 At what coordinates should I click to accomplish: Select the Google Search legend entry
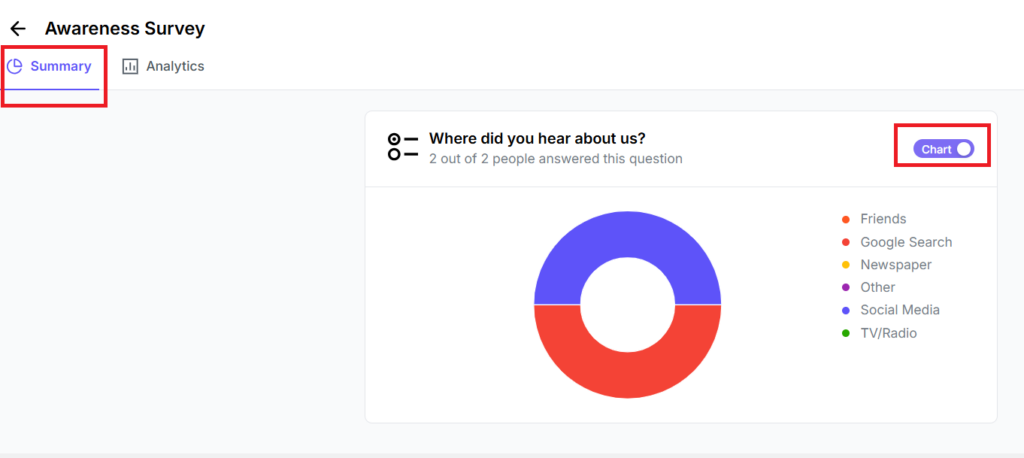(905, 242)
